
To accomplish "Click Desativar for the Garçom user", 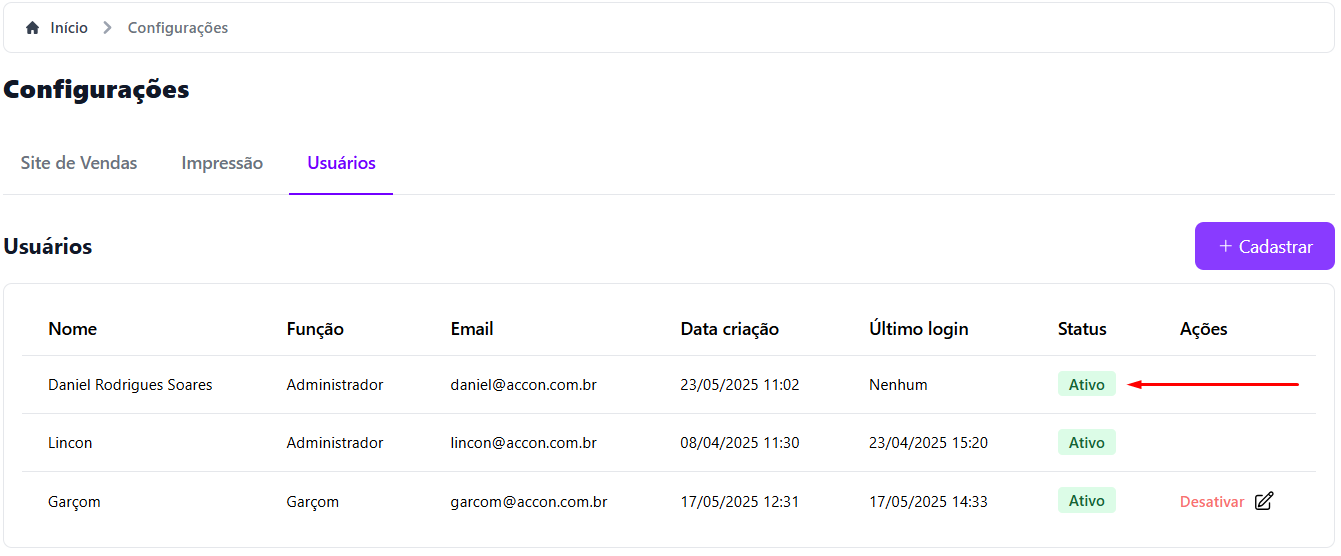I will (x=1212, y=502).
